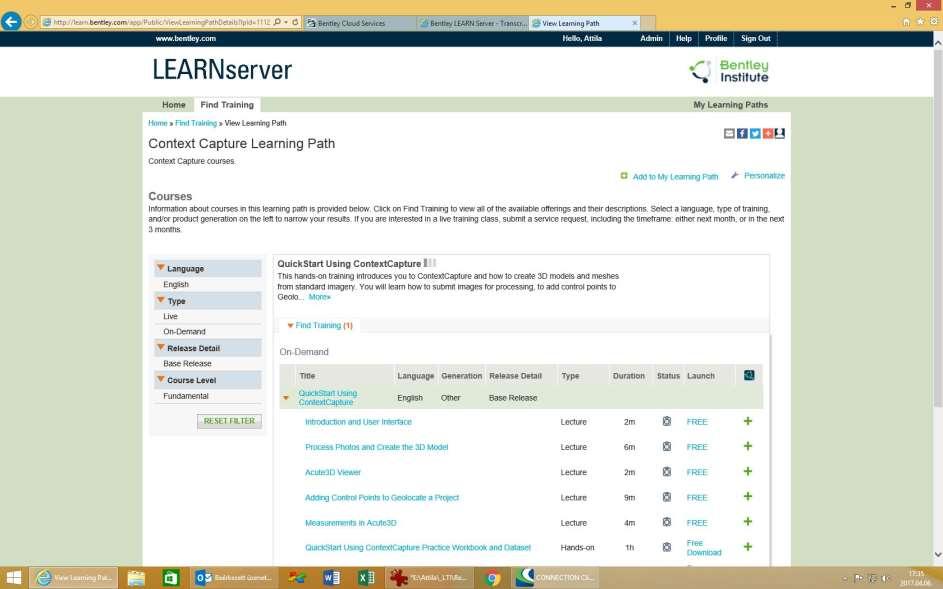Click the page vertical scrollbar down arrow
This screenshot has height=589, width=943.
coord(938,554)
